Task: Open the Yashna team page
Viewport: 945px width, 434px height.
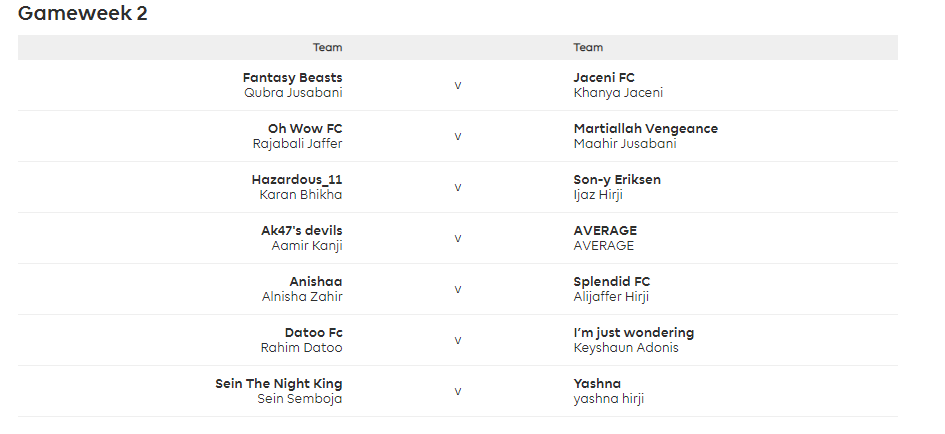Action: 597,384
